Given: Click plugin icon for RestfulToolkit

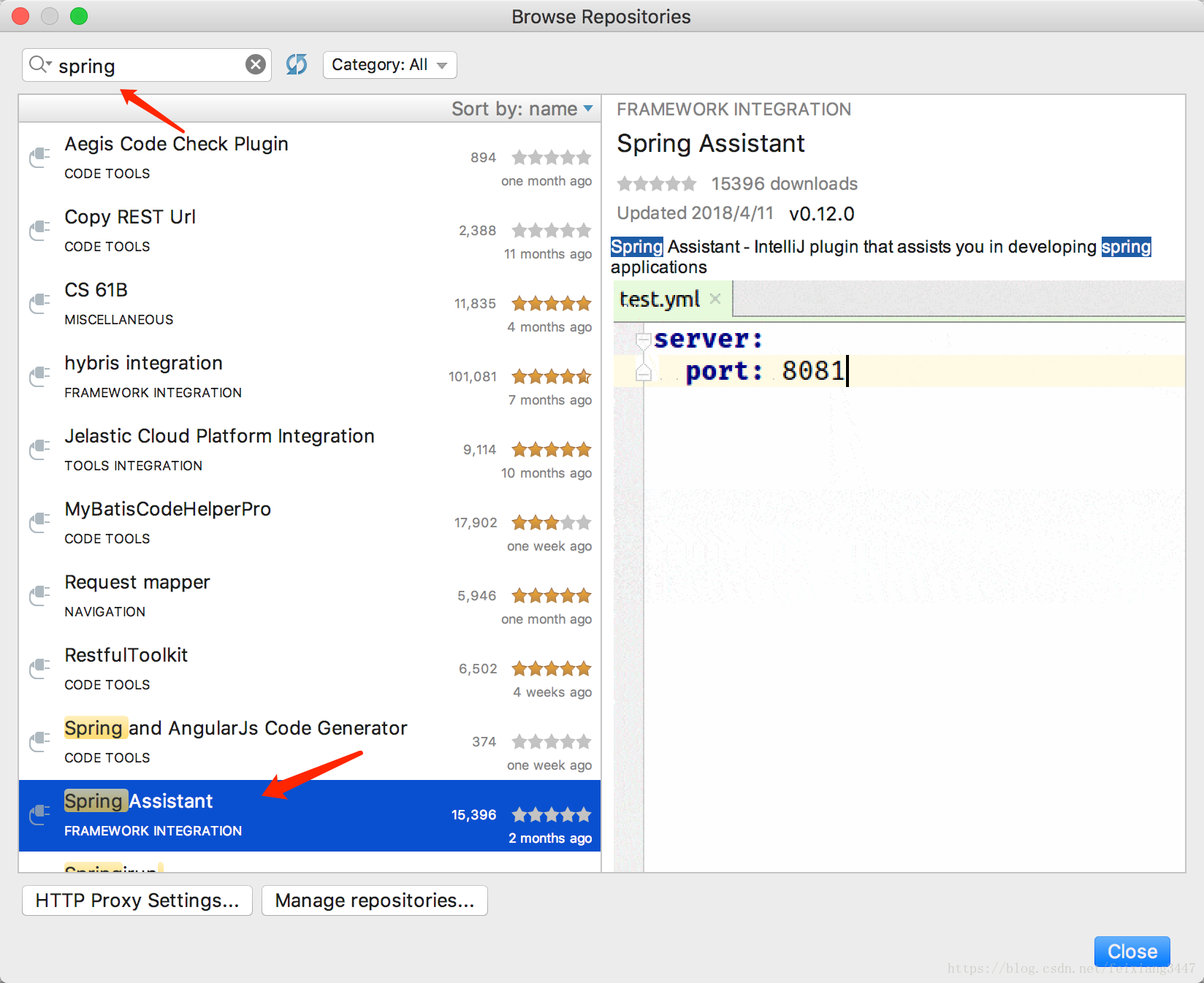Looking at the screenshot, I should click(39, 668).
